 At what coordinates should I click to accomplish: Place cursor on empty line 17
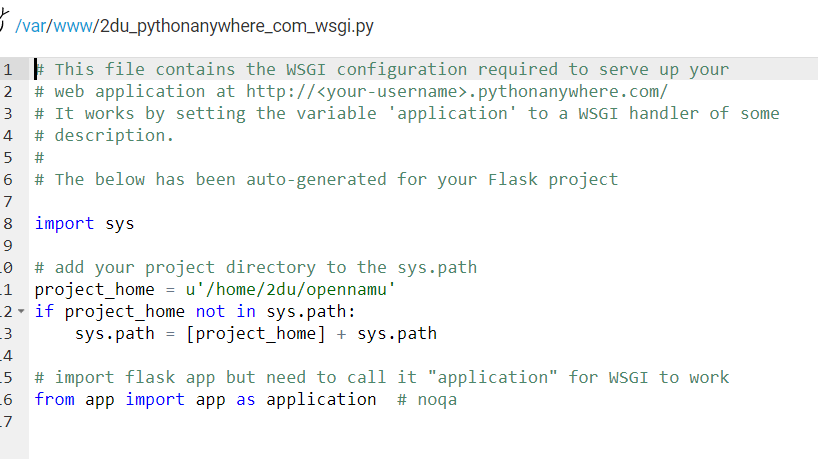pos(200,422)
